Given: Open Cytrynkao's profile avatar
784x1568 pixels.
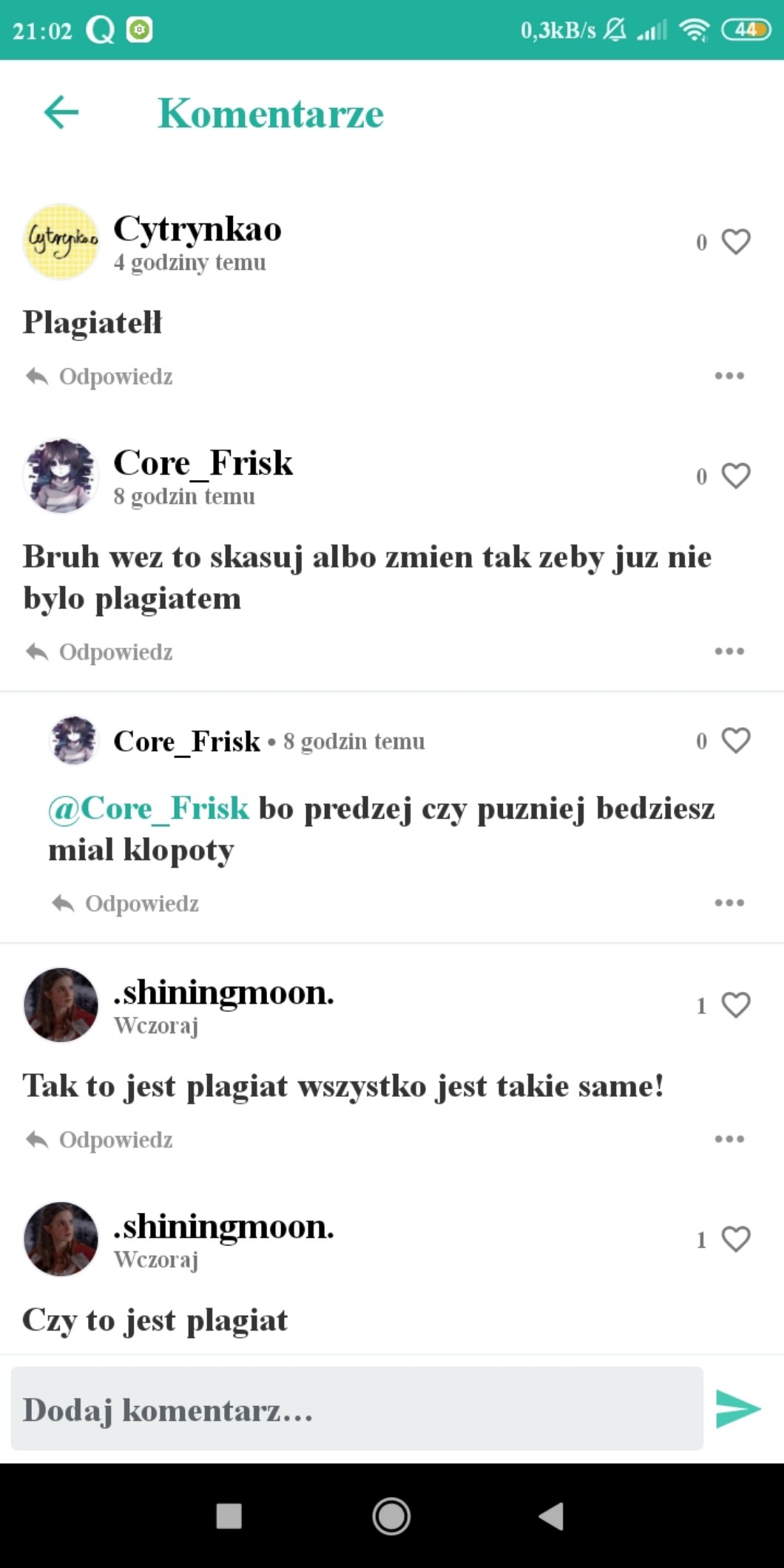Looking at the screenshot, I should point(61,242).
